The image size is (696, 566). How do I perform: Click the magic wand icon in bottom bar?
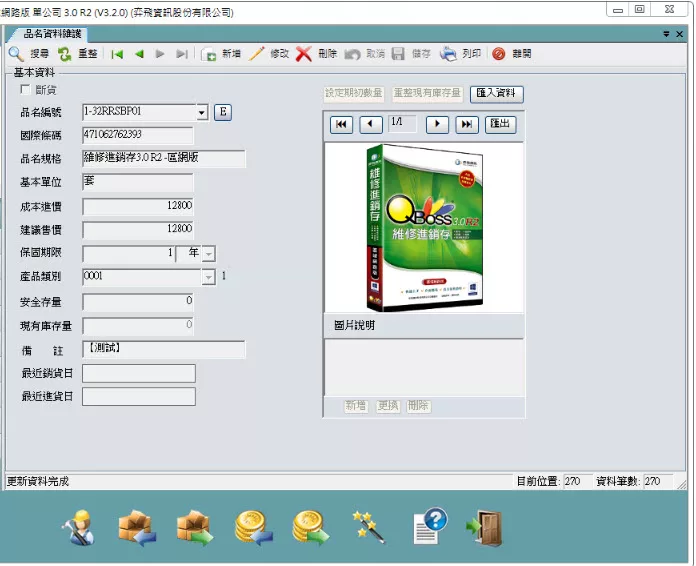tap(366, 527)
